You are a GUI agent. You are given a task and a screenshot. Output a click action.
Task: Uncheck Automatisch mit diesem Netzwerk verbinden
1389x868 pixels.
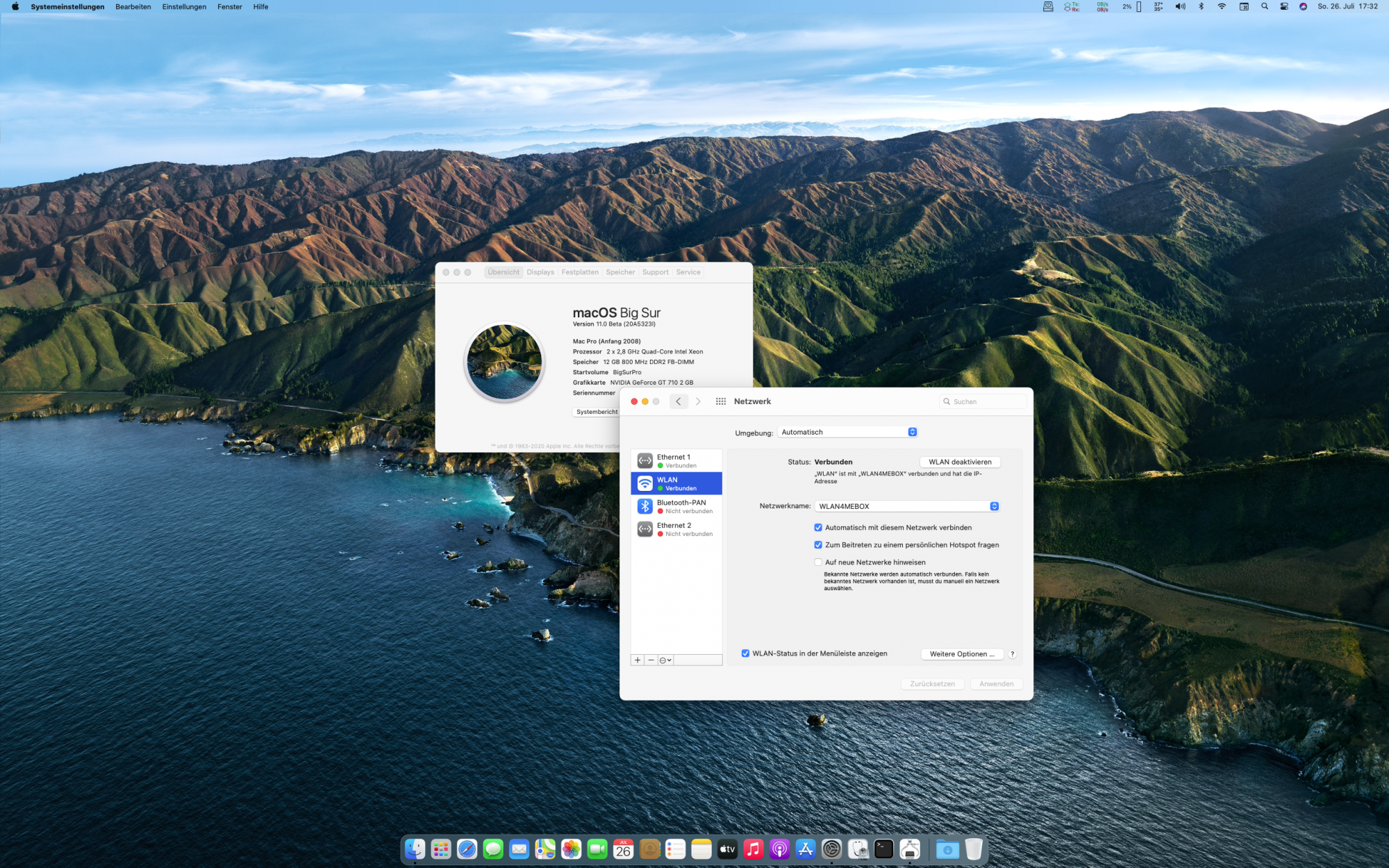tap(818, 528)
